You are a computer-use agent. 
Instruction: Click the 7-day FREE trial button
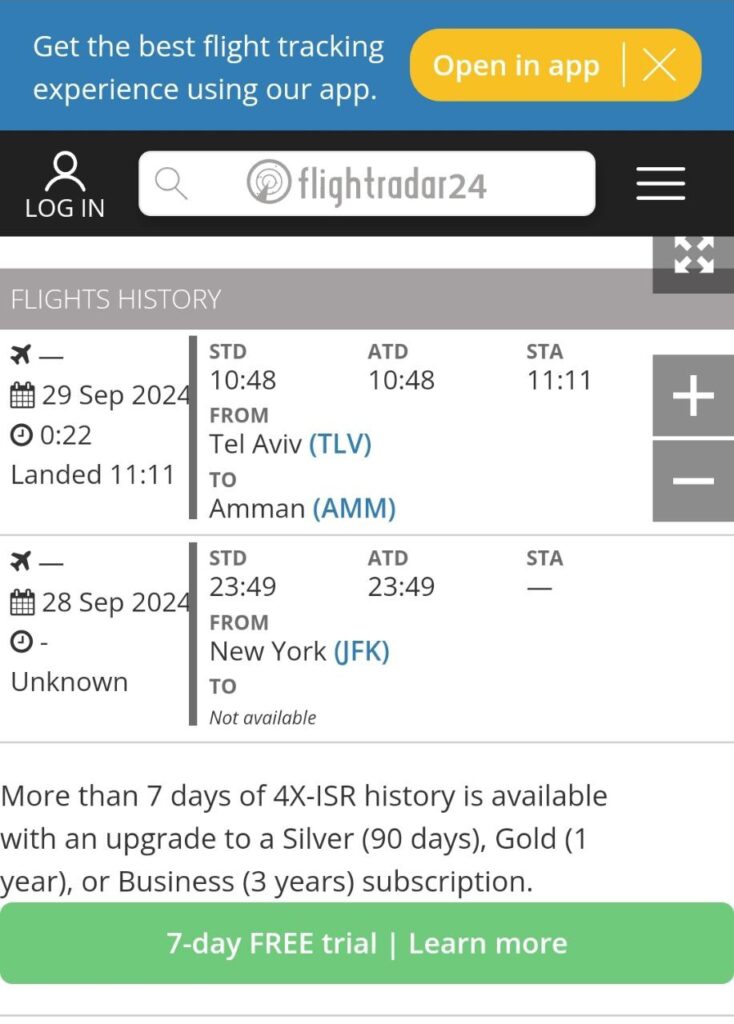pos(367,943)
